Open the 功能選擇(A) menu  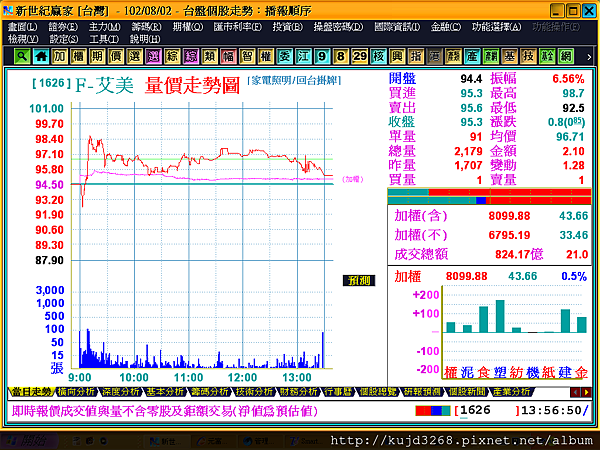pos(496,27)
